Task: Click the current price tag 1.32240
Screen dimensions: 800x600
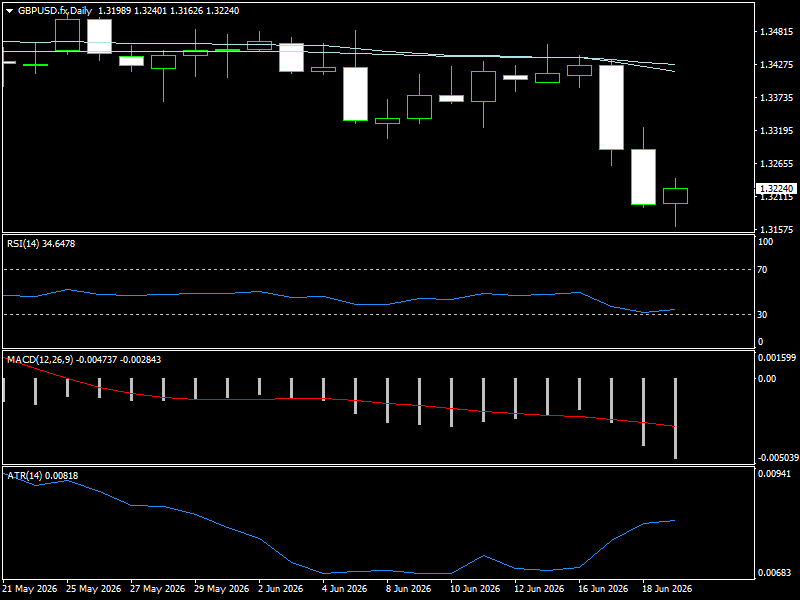Action: coord(775,189)
